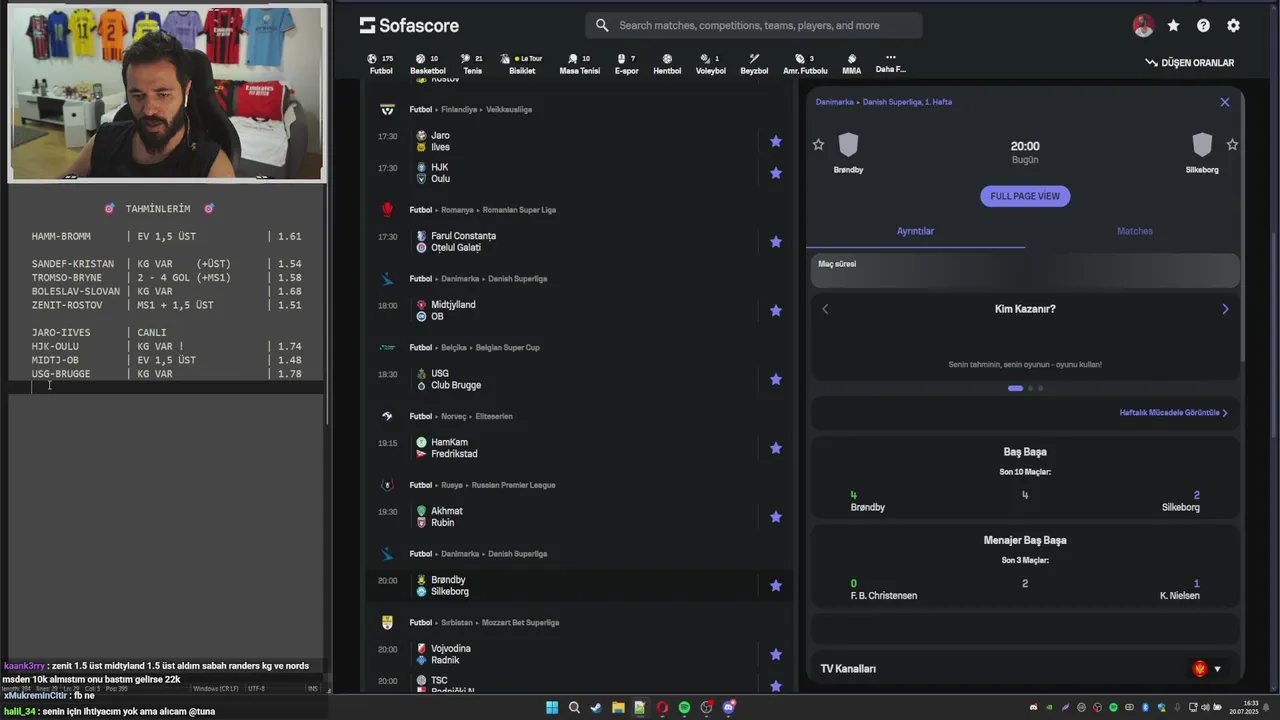Image resolution: width=1280 pixels, height=720 pixels.
Task: Open the Tenis sport category
Action: pyautogui.click(x=472, y=64)
